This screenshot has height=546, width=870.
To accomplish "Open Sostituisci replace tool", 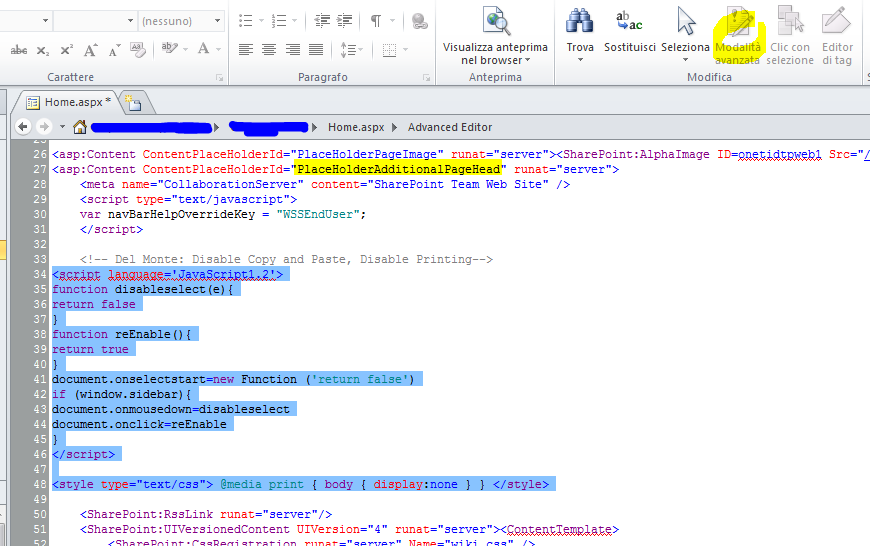I will coord(630,31).
